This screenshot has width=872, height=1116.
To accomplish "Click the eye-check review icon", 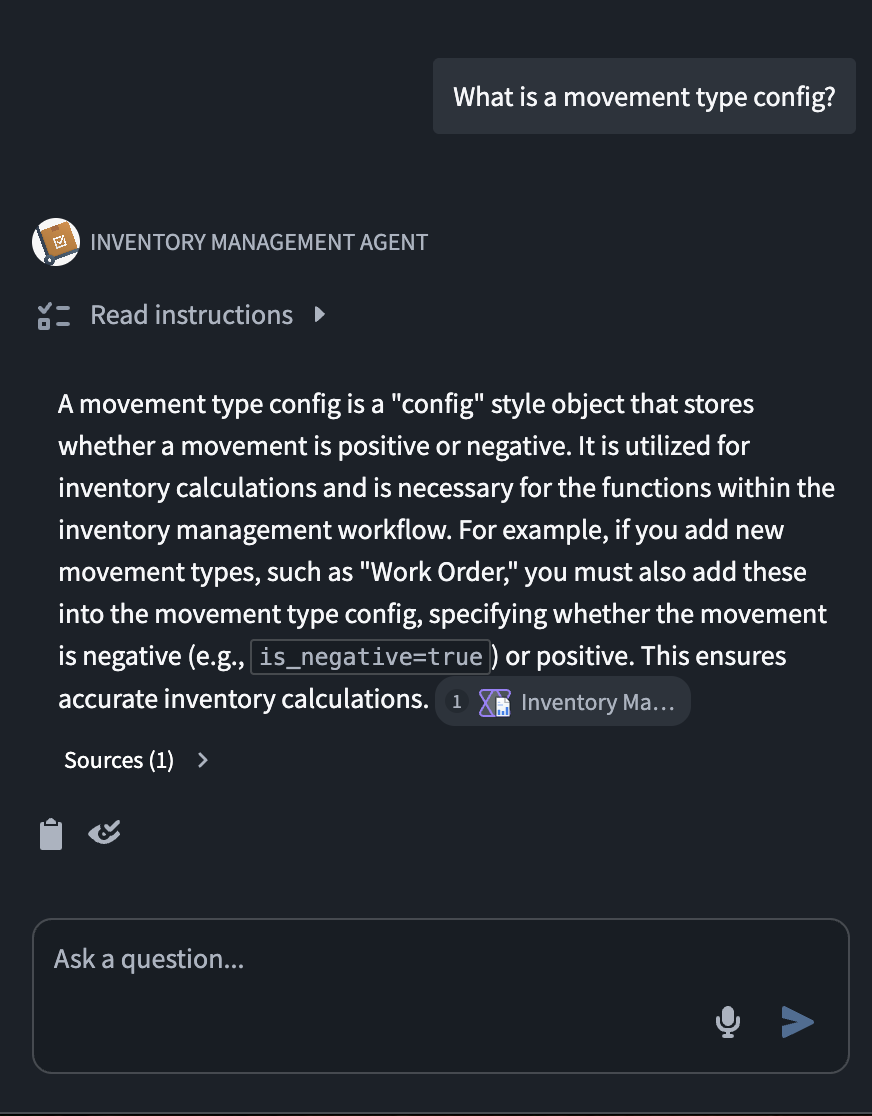I will coord(104,831).
